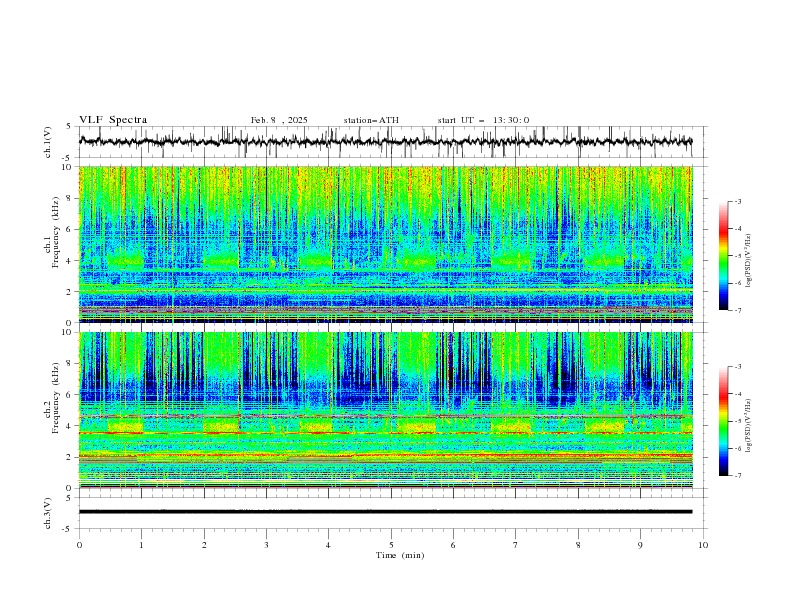Click the "-3" label on ch.2 colorbar
The height and width of the screenshot is (612, 792).
tap(738, 367)
